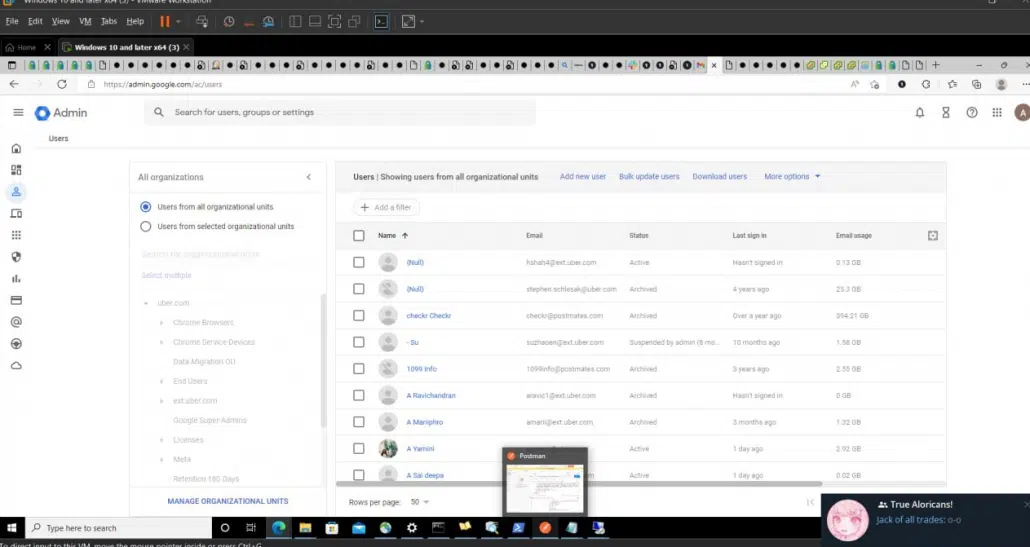Open the VMware Tabs menu

pos(109,21)
